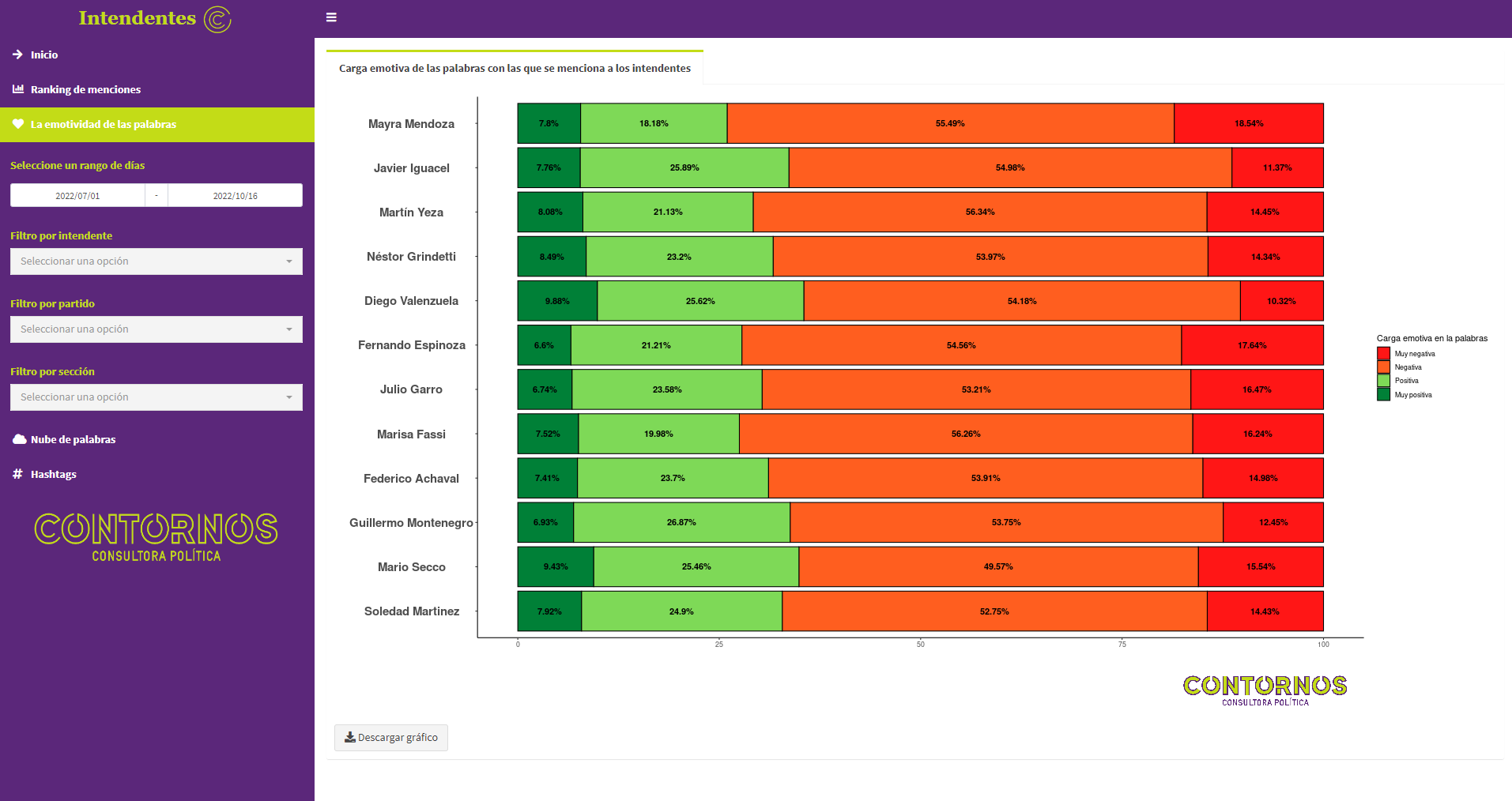
Task: Click the Muy negativa red legend swatch
Action: coord(1383,353)
